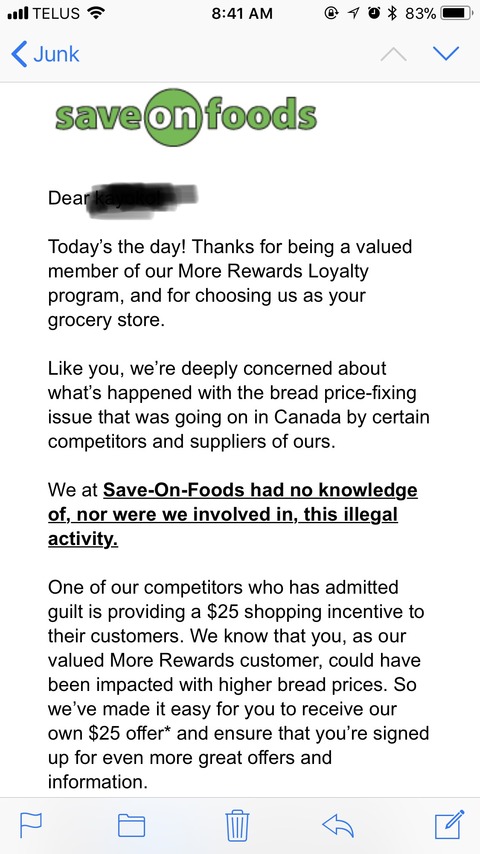Image resolution: width=480 pixels, height=854 pixels.
Task: Tap the 8:41 AM clock
Action: [x=241, y=13]
